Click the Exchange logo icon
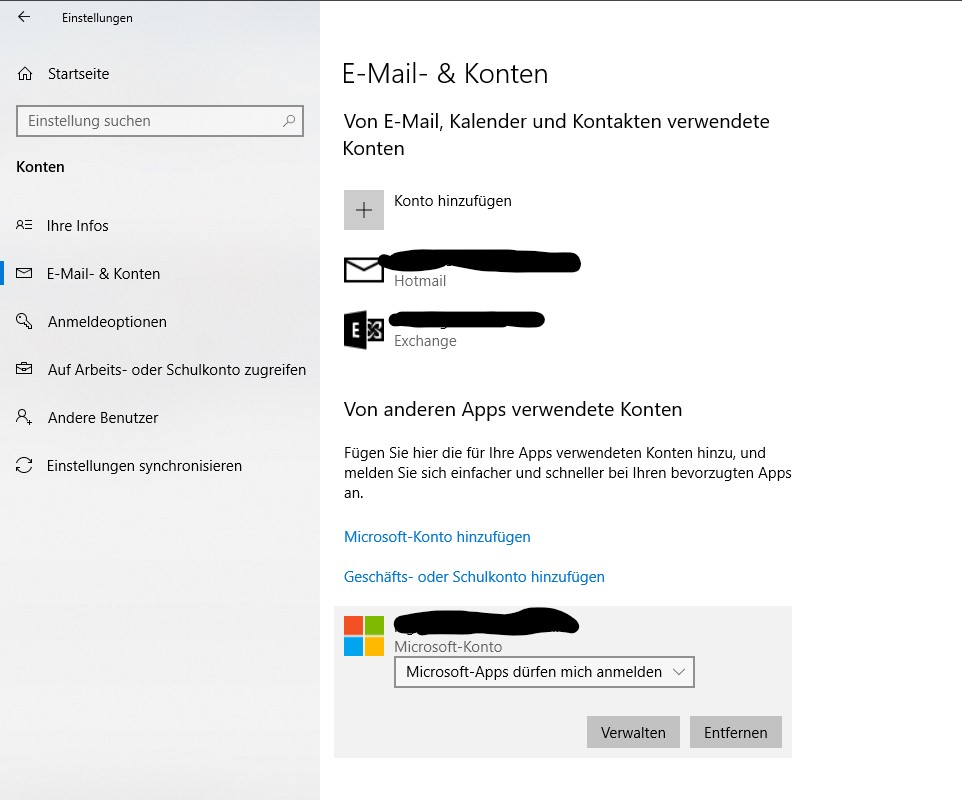Image resolution: width=962 pixels, height=800 pixels. coord(364,330)
